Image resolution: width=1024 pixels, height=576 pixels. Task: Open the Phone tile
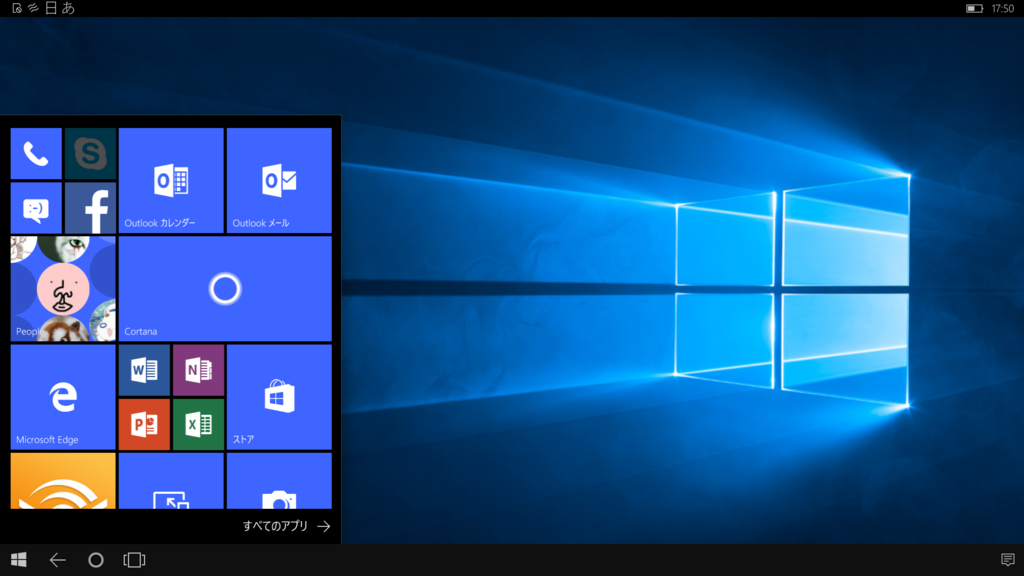[x=36, y=153]
